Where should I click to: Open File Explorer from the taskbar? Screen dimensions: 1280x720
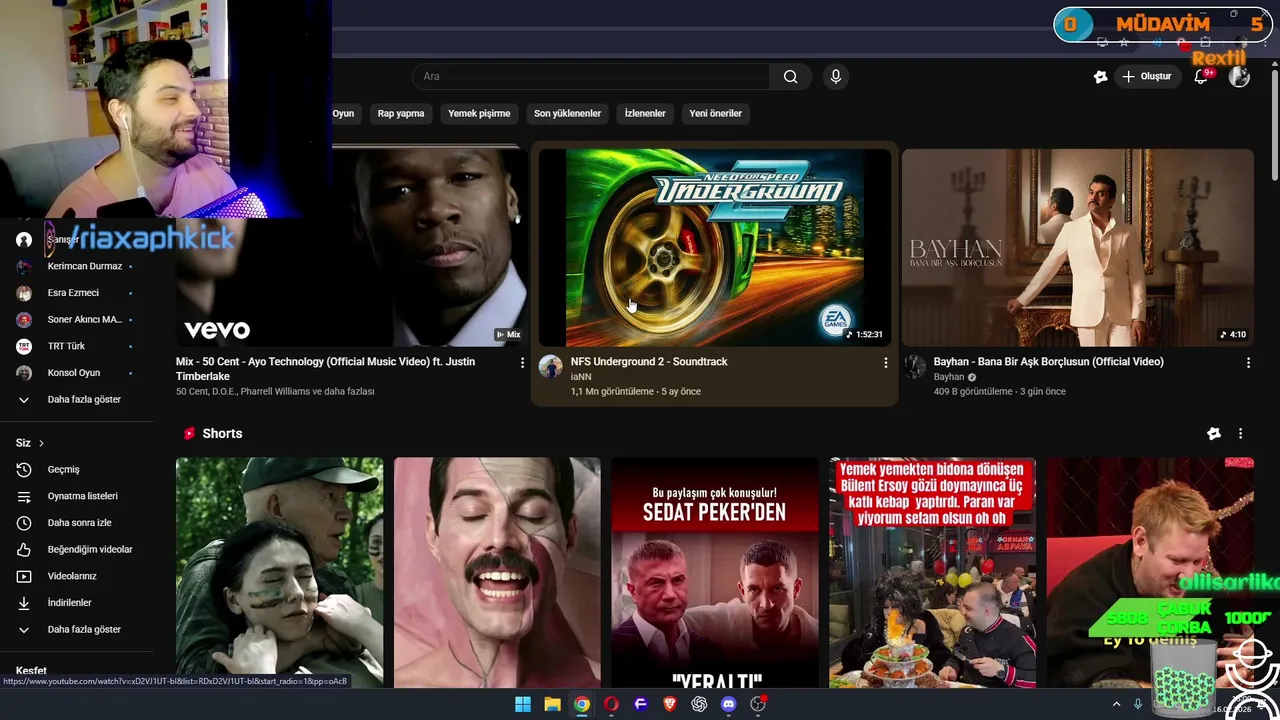point(552,704)
